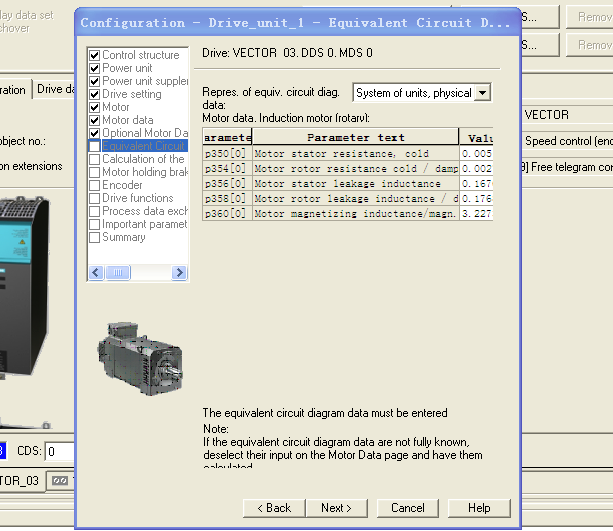Check the Summary step checkbox
This screenshot has width=613, height=531.
[x=94, y=237]
